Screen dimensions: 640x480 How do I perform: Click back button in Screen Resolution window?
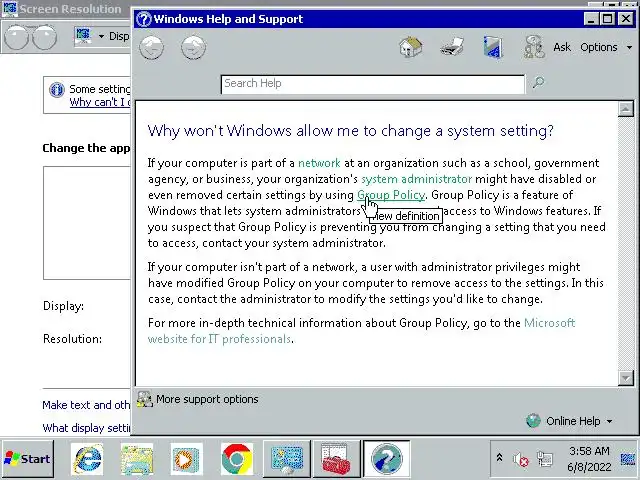tap(16, 37)
